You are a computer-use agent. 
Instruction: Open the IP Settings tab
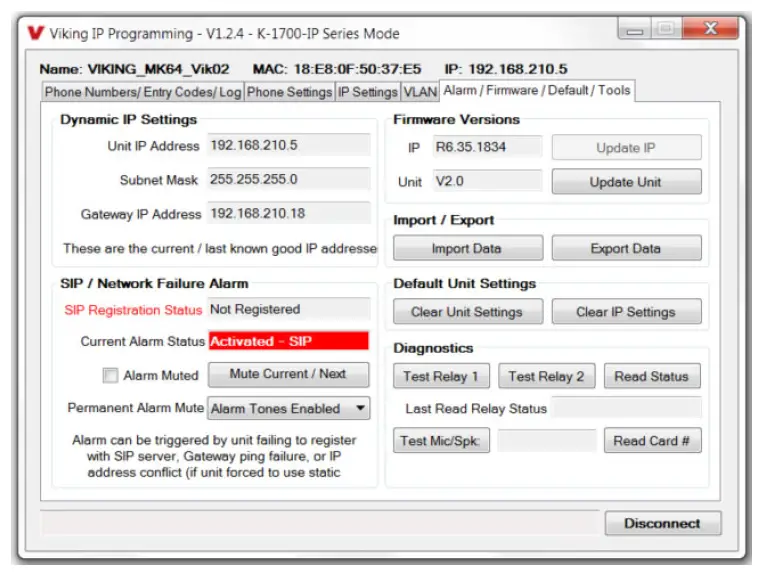[367, 92]
